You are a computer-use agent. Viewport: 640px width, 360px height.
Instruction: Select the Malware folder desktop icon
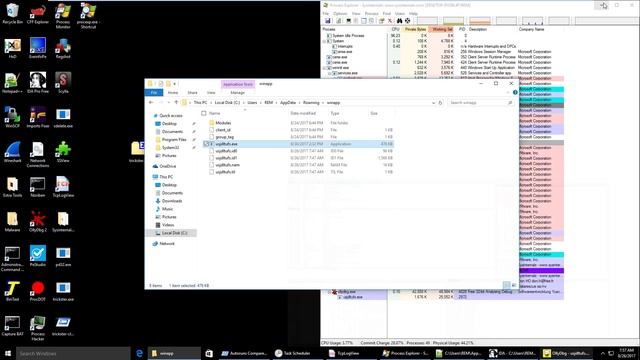pyautogui.click(x=13, y=222)
